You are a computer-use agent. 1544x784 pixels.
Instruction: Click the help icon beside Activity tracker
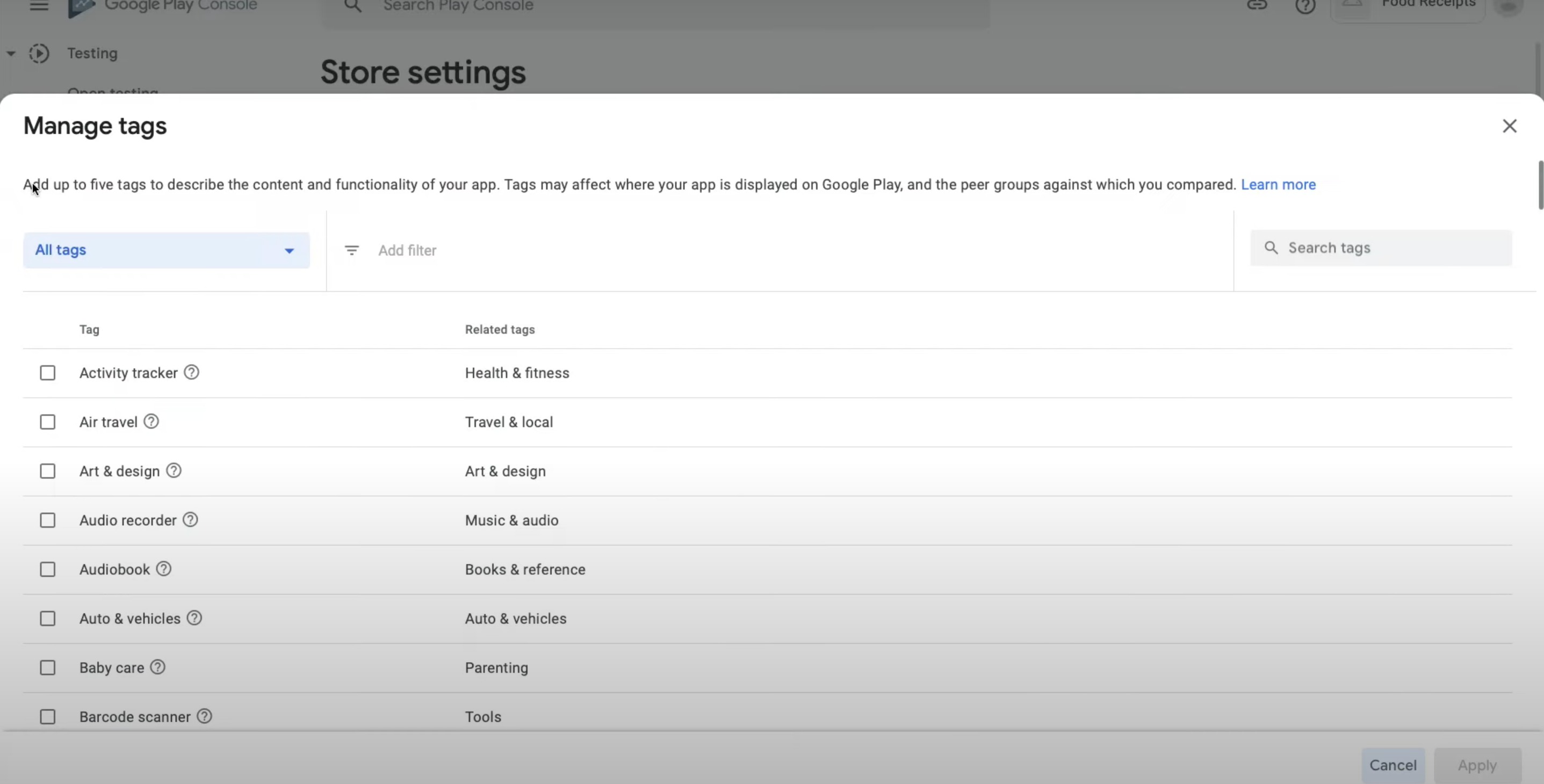pyautogui.click(x=191, y=372)
